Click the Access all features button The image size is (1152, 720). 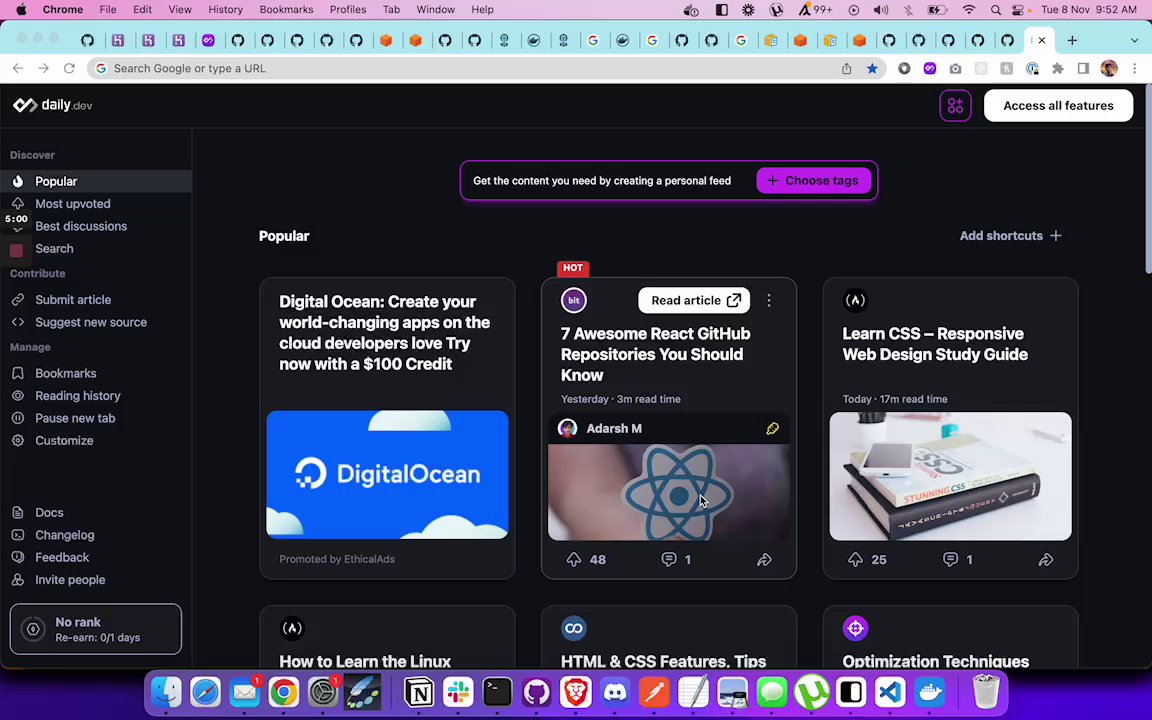1058,106
